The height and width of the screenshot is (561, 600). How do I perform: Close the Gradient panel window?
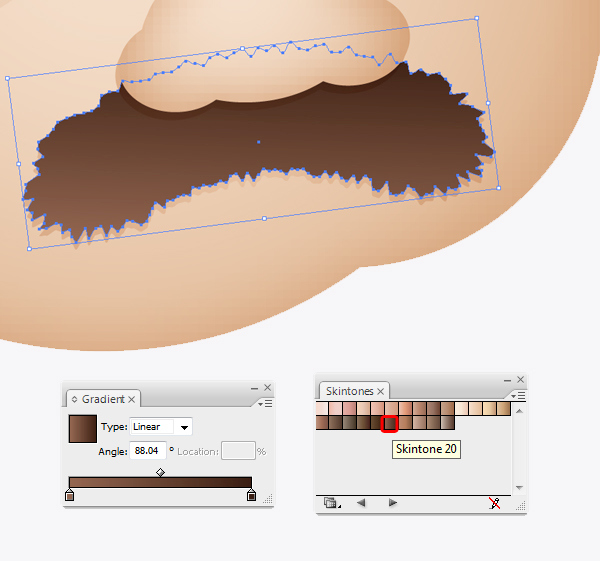point(267,388)
